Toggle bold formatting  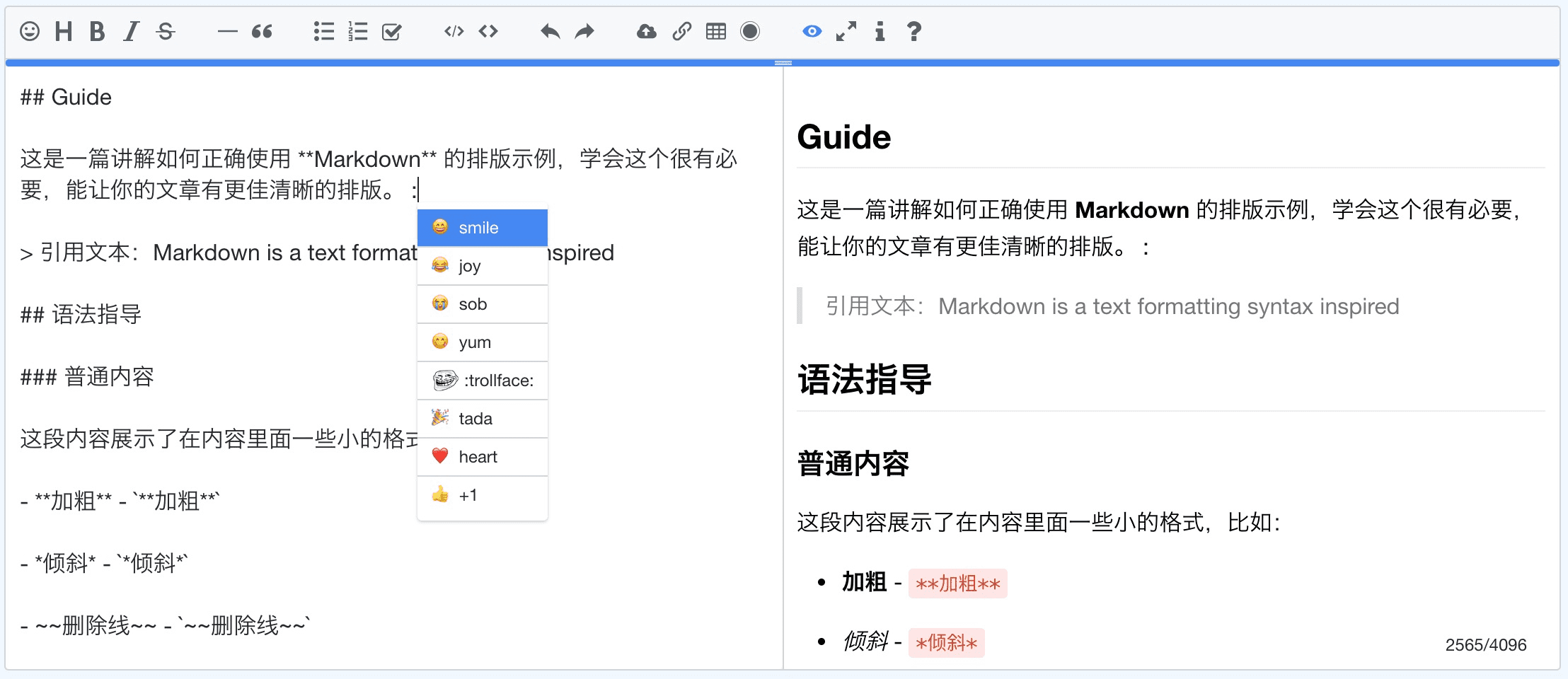[x=98, y=31]
